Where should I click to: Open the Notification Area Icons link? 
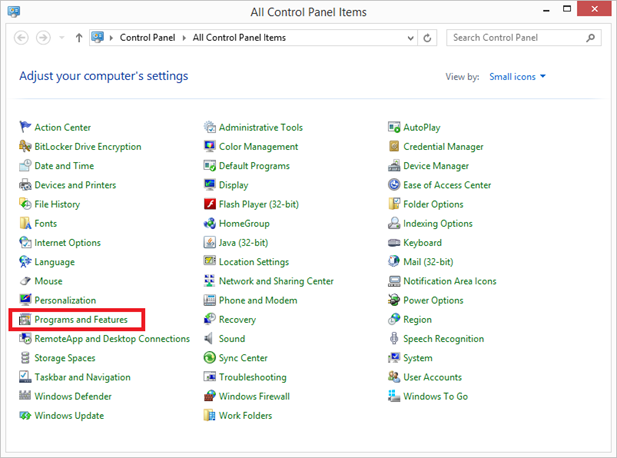(450, 281)
